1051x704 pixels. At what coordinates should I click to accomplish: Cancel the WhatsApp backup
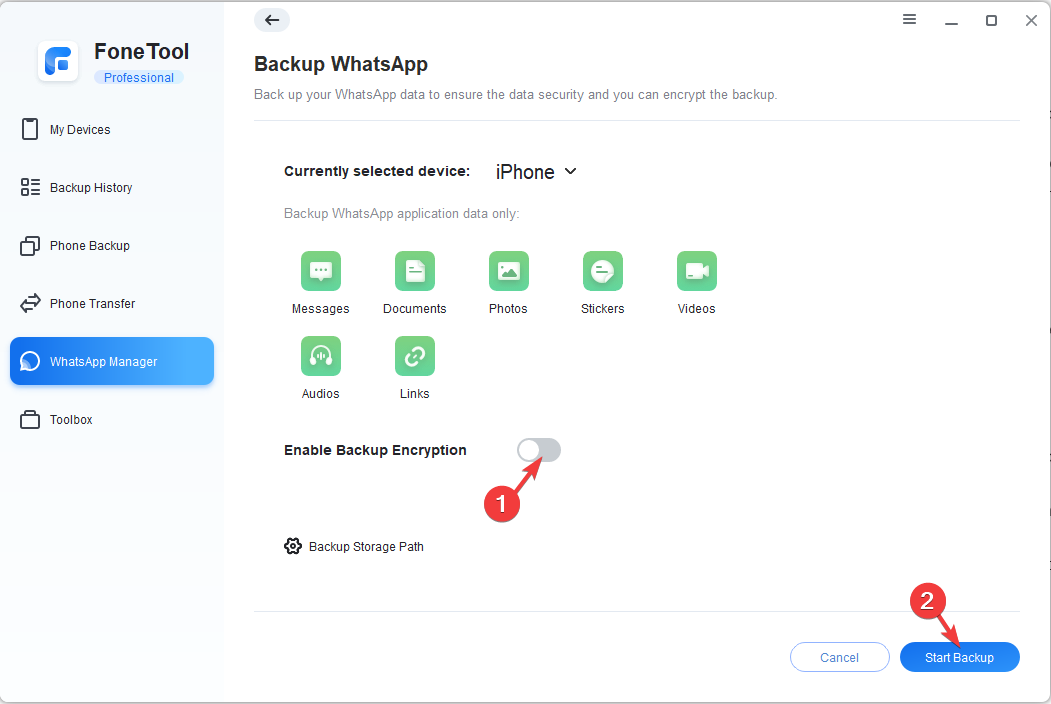pyautogui.click(x=839, y=657)
